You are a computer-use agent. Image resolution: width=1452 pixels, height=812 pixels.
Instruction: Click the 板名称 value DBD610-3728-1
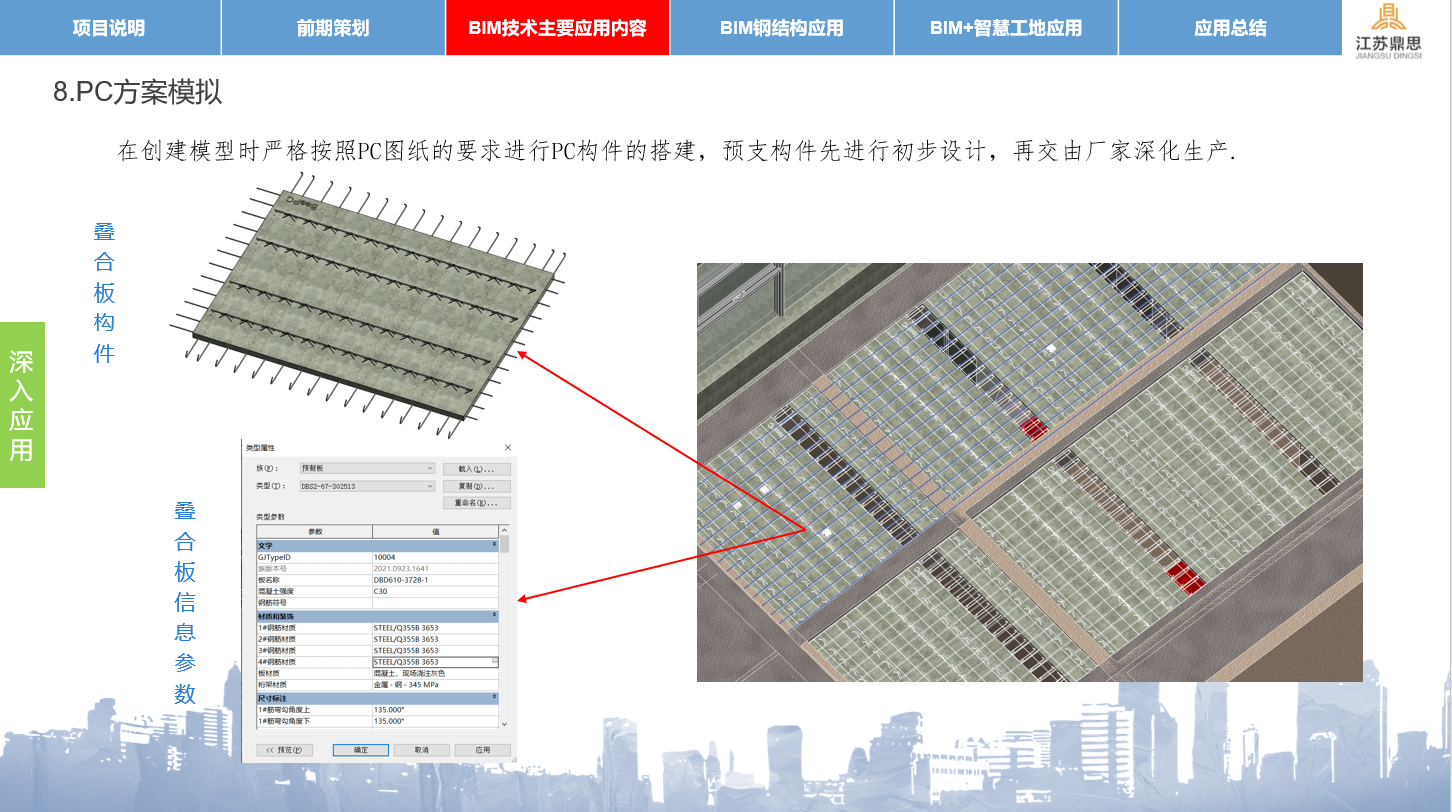coord(401,580)
